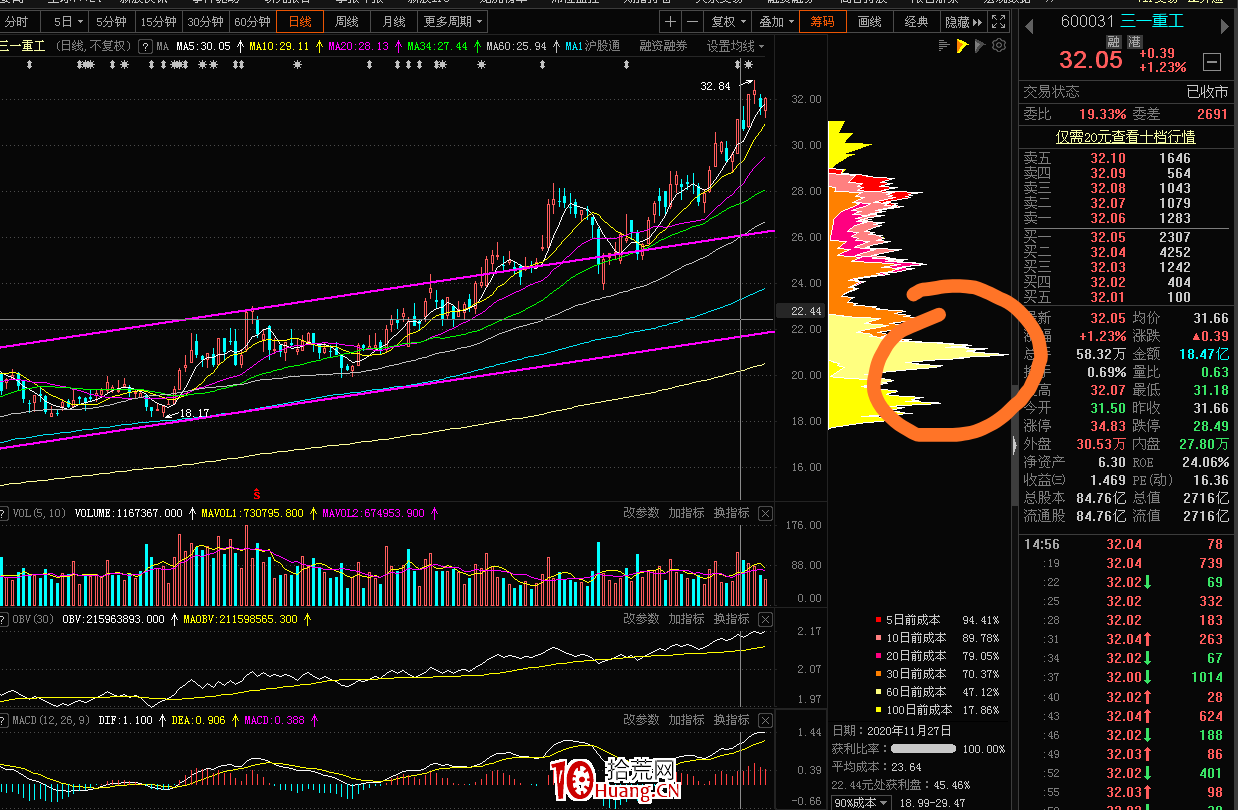Toggle the 筹码 chip distribution panel

[x=822, y=21]
